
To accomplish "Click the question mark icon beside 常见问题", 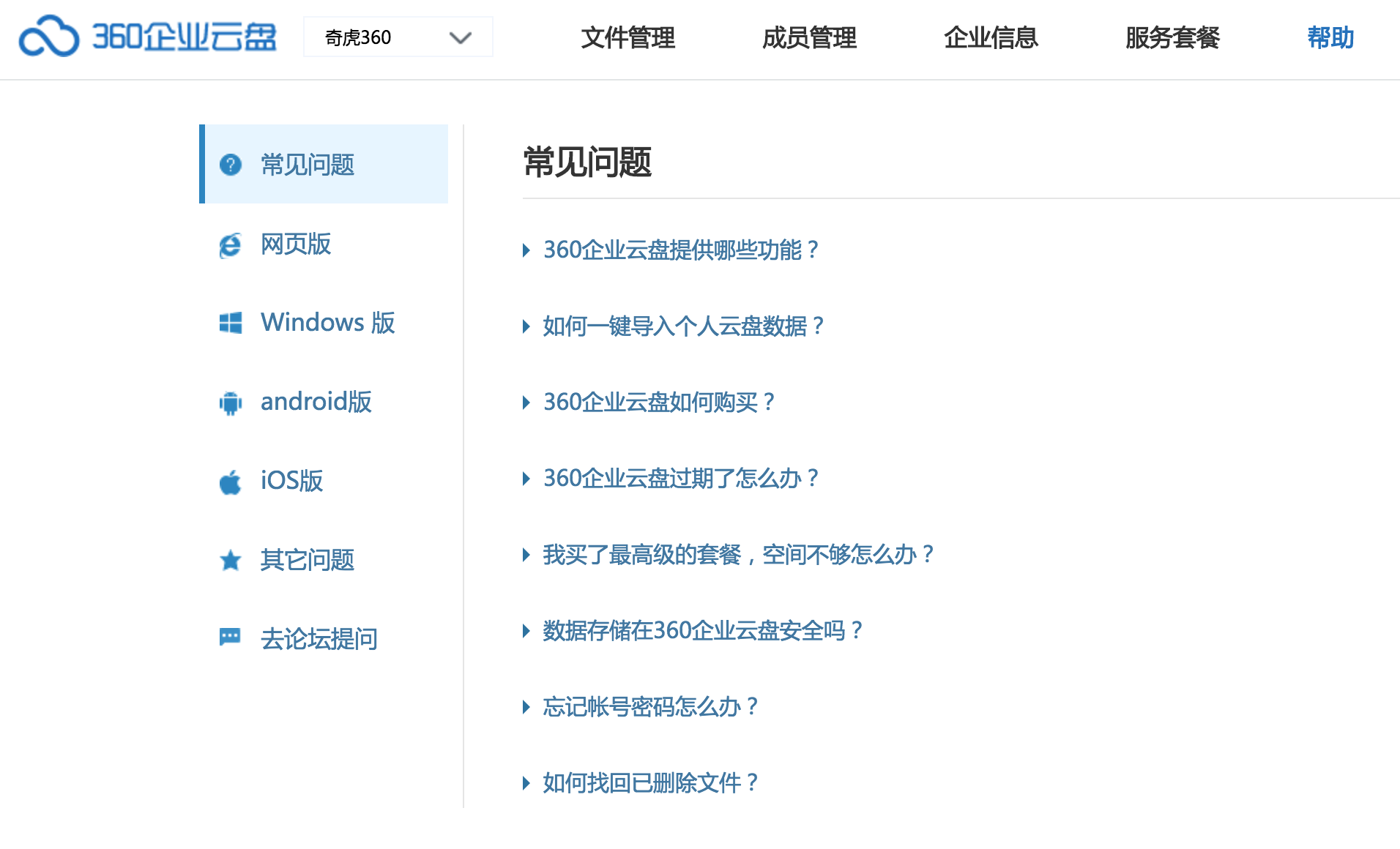I will [231, 165].
